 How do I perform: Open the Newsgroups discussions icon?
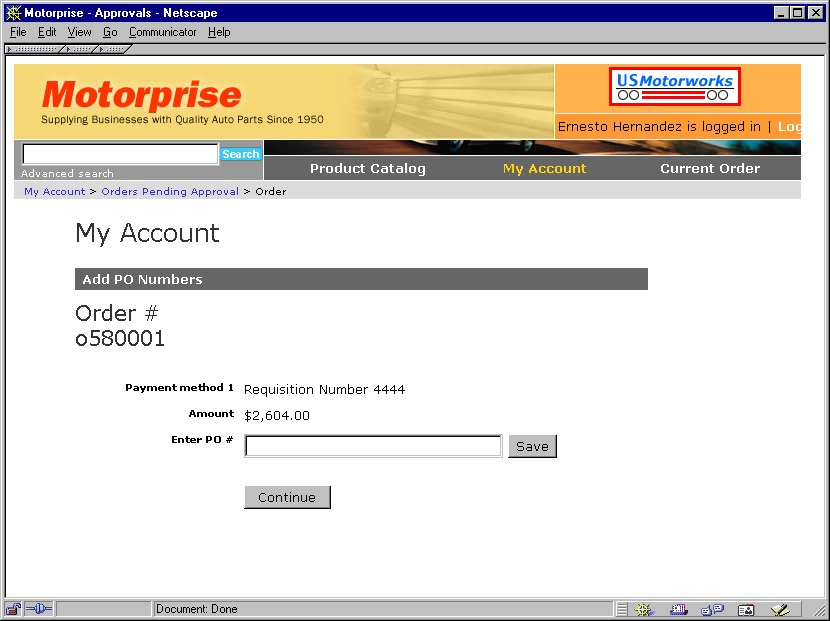712,609
